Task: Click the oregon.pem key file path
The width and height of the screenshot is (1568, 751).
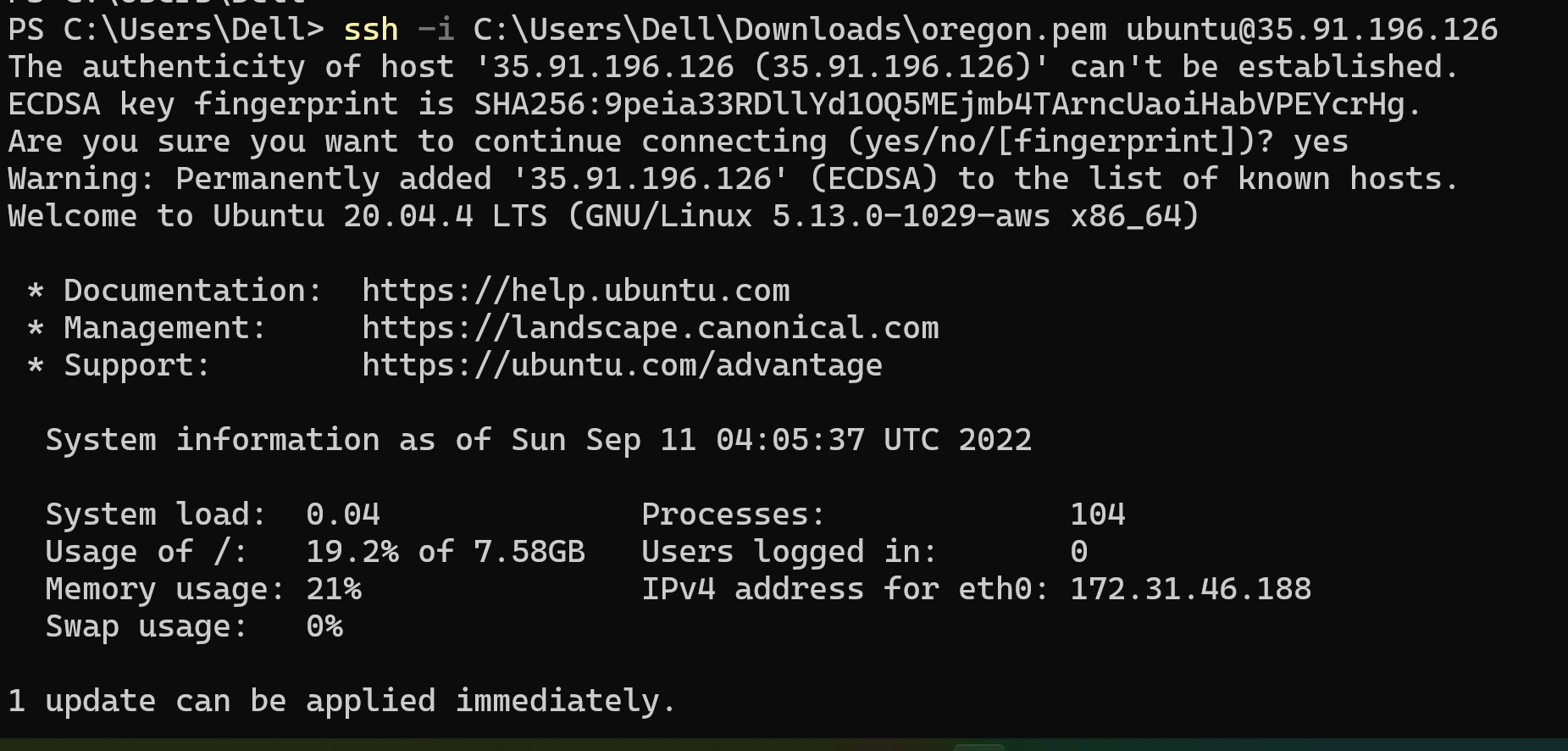Action: pos(790,30)
